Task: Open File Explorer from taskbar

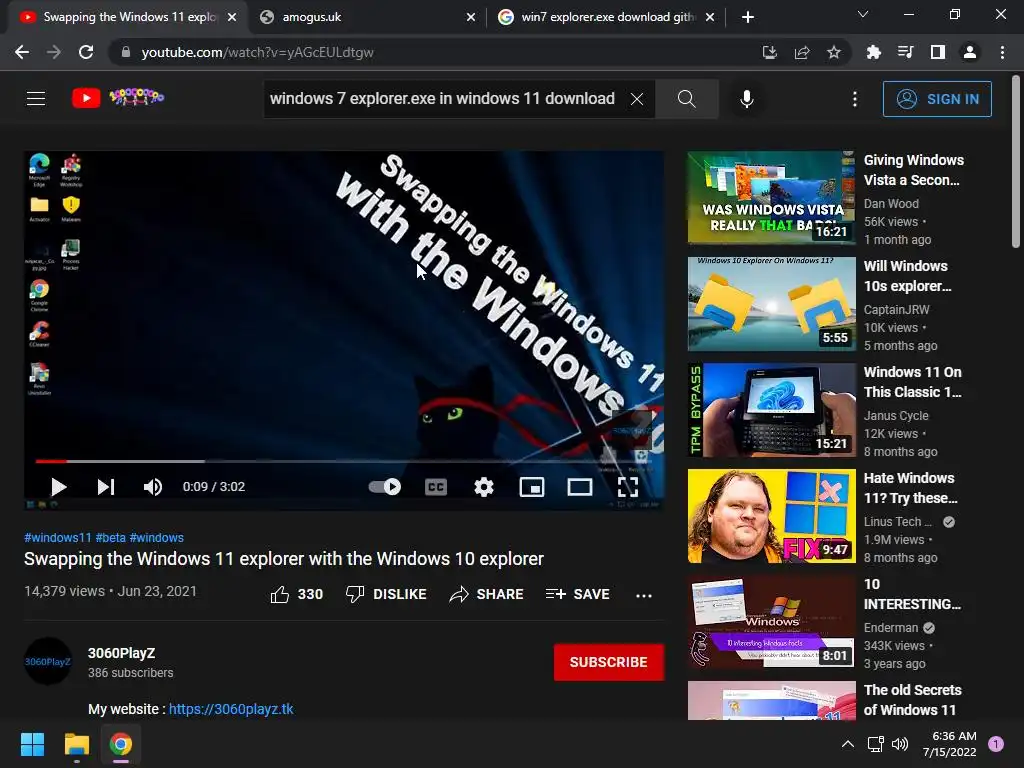Action: click(76, 744)
